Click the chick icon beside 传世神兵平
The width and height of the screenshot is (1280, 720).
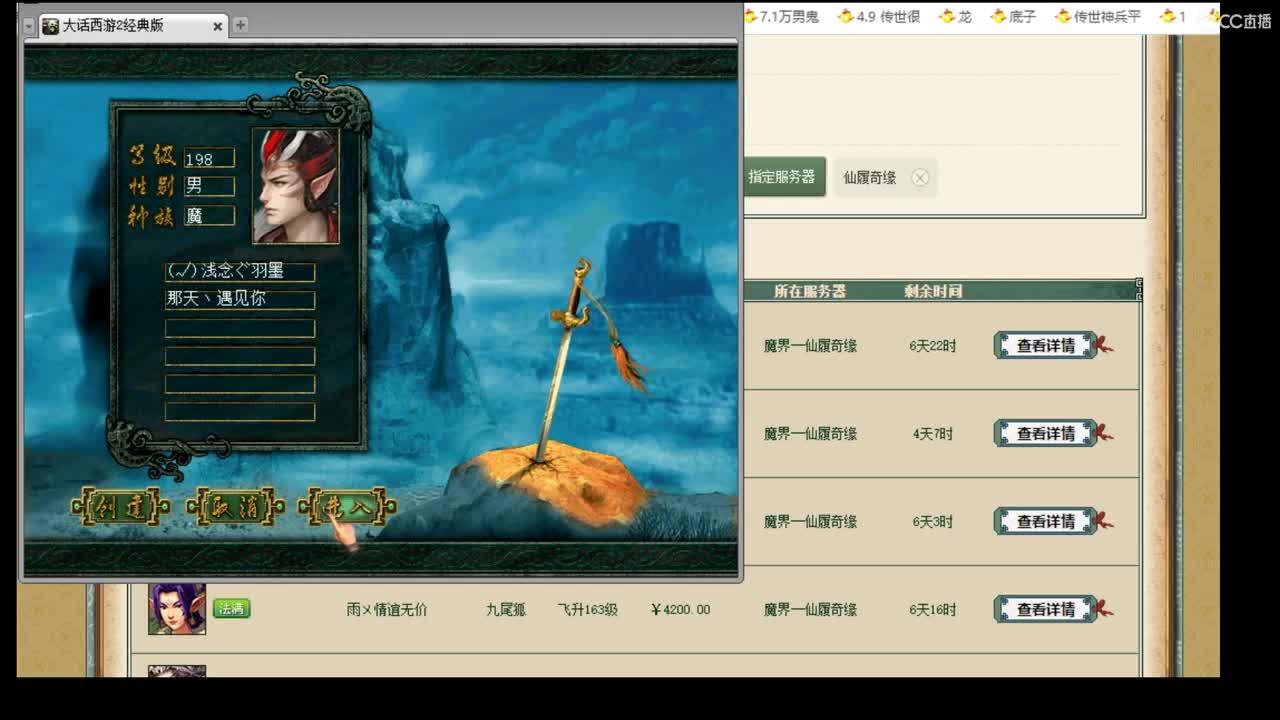[x=1063, y=16]
